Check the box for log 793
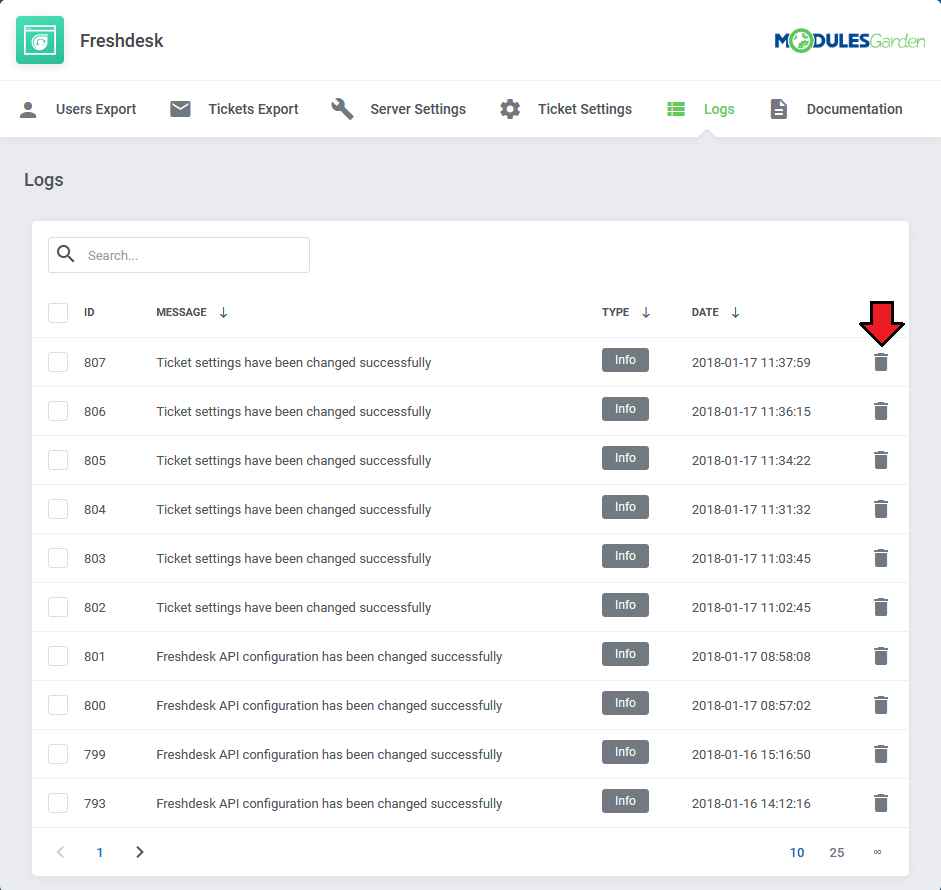Screen dimensions: 941x890 coord(58,804)
